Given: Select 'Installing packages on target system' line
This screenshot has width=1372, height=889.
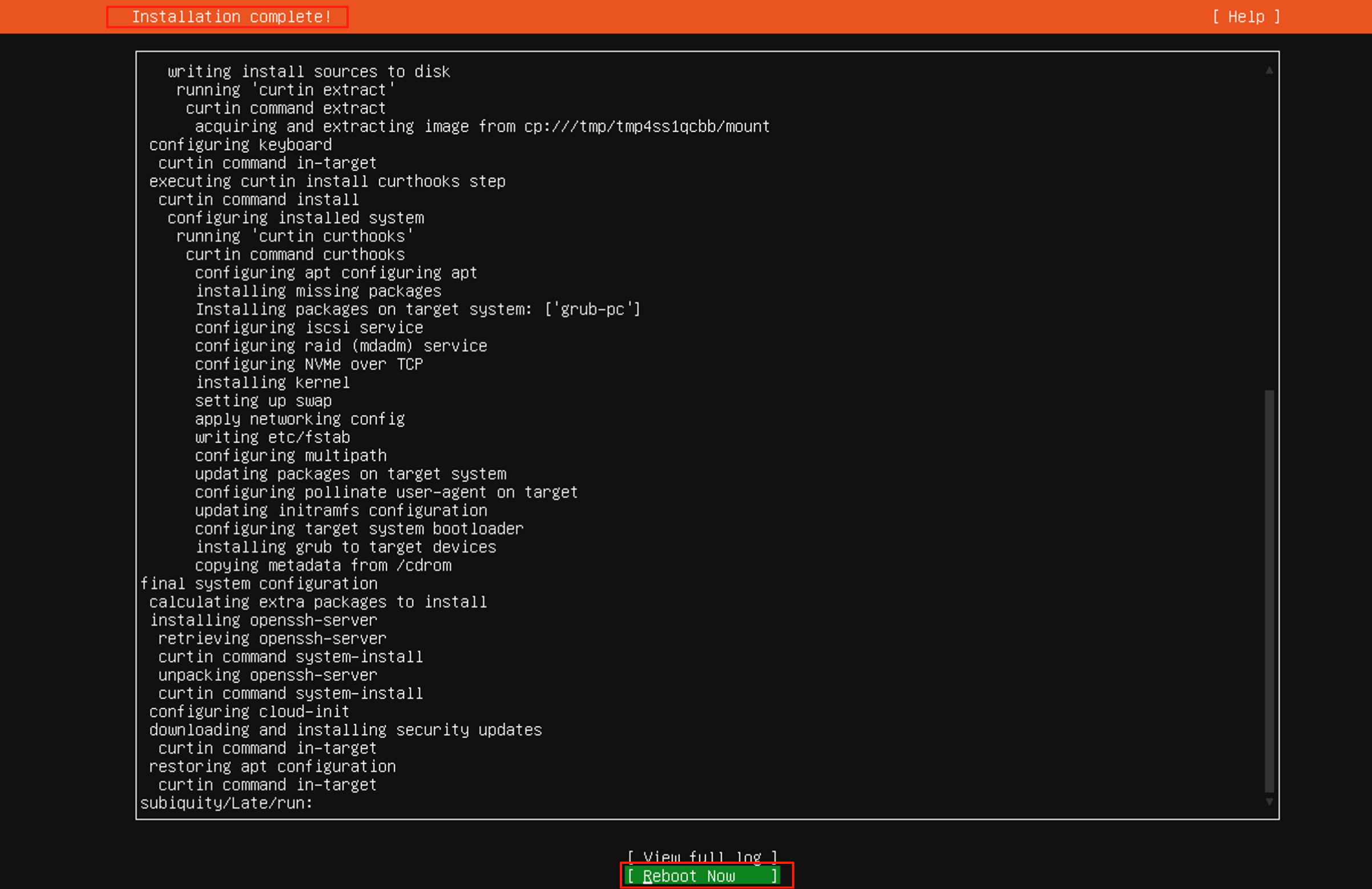Looking at the screenshot, I should [417, 309].
